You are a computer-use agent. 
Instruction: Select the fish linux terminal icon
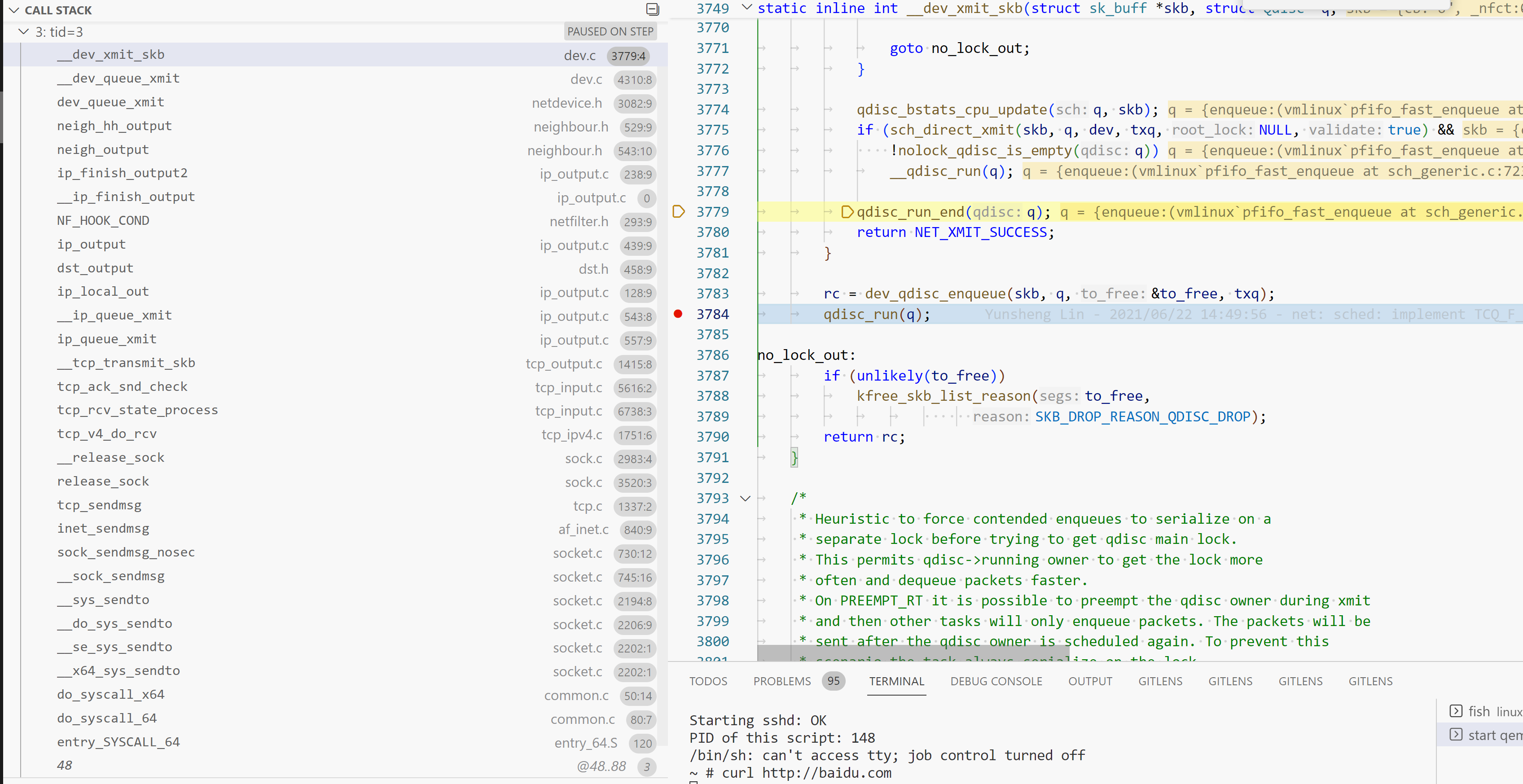[x=1456, y=711]
